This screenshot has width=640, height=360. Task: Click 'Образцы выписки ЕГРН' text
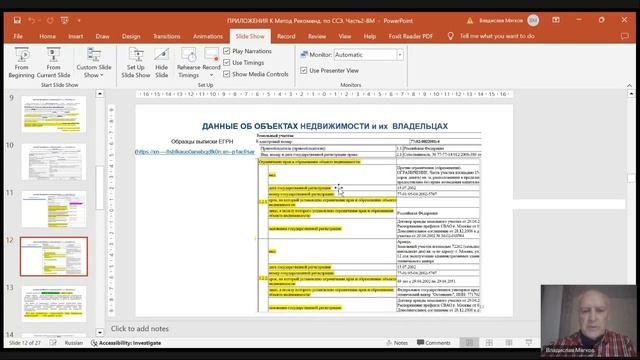pyautogui.click(x=202, y=141)
